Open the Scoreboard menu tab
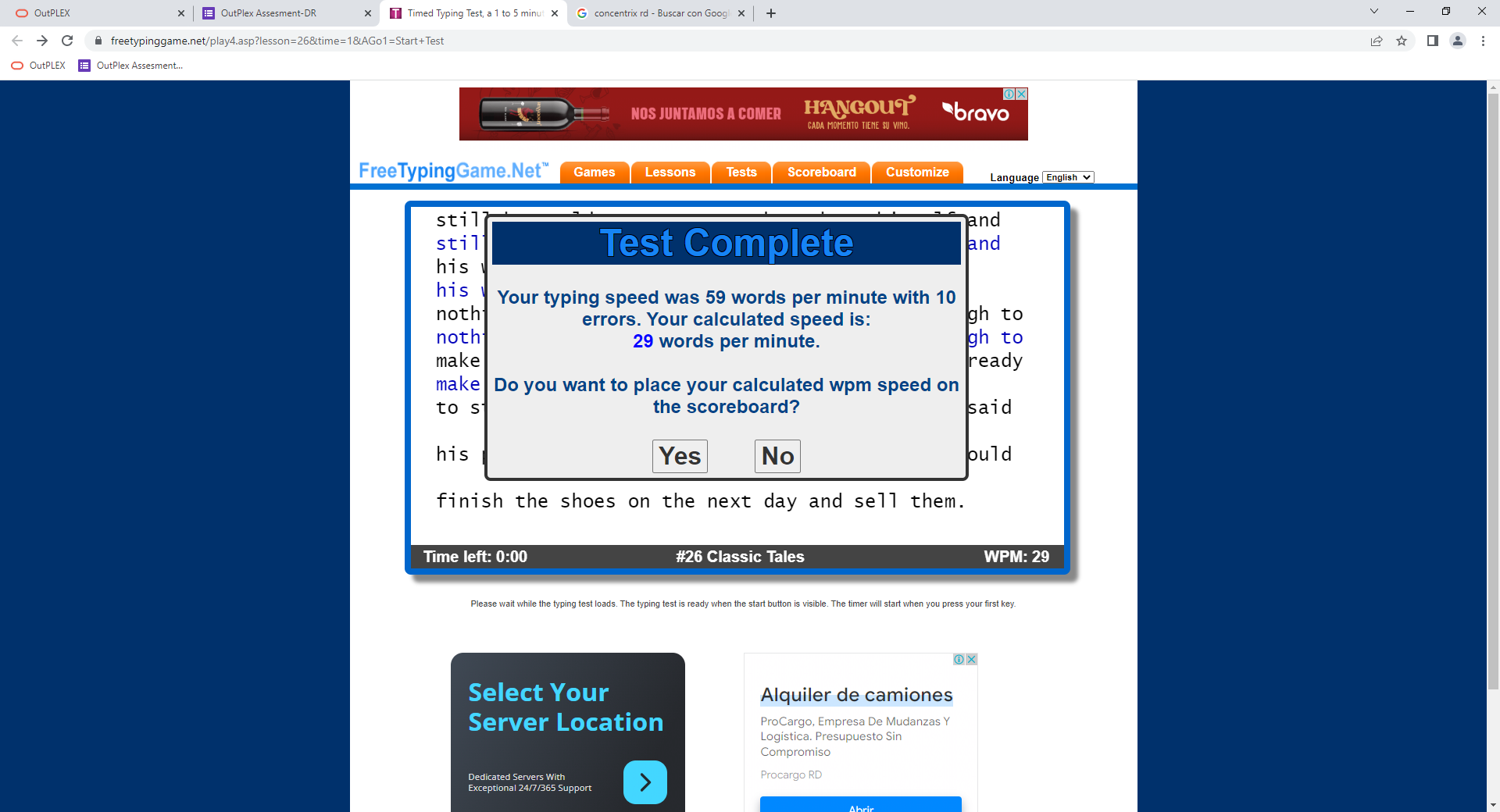Screen dimensions: 1500x812 (822, 173)
